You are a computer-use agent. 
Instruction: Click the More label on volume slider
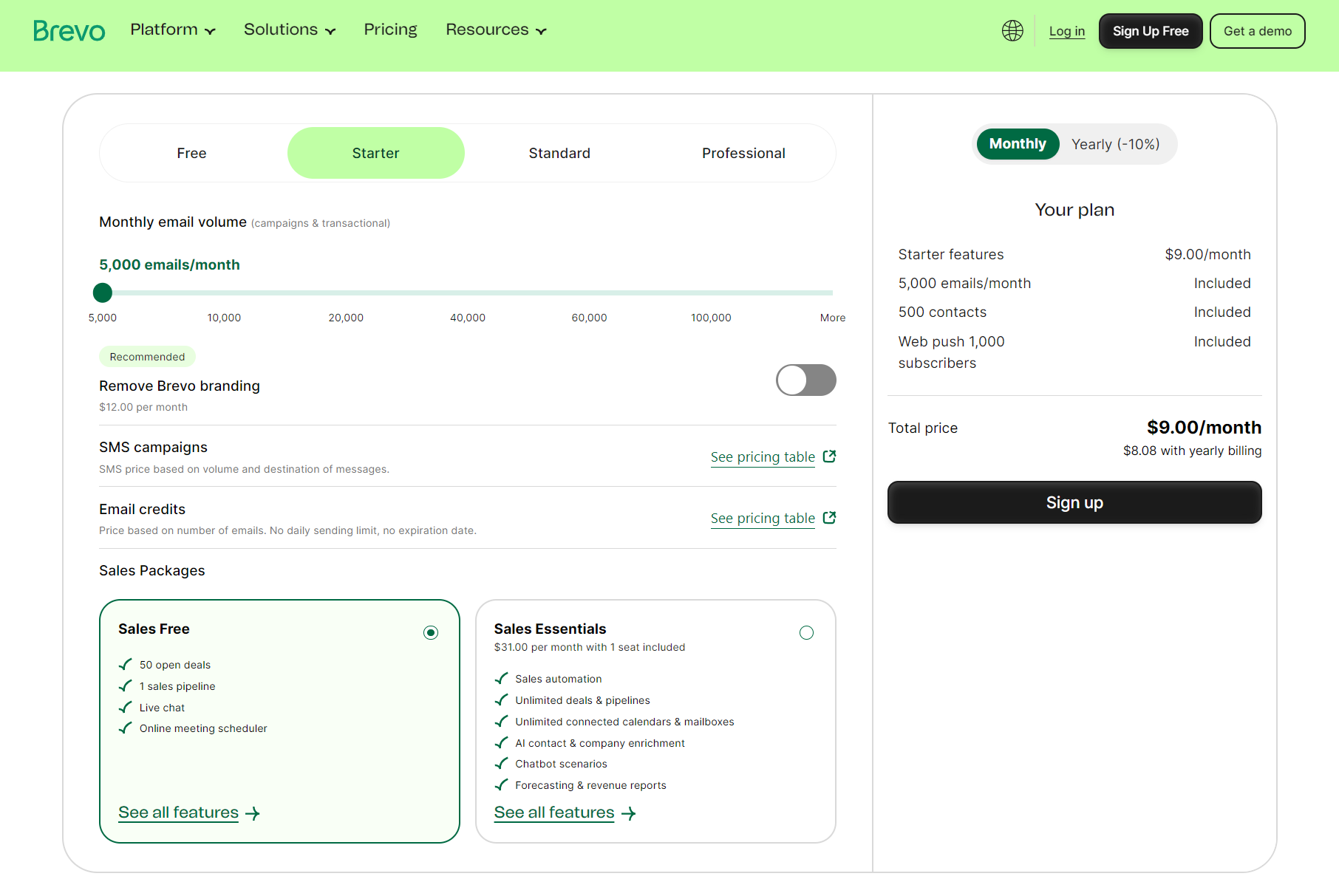[x=833, y=318]
